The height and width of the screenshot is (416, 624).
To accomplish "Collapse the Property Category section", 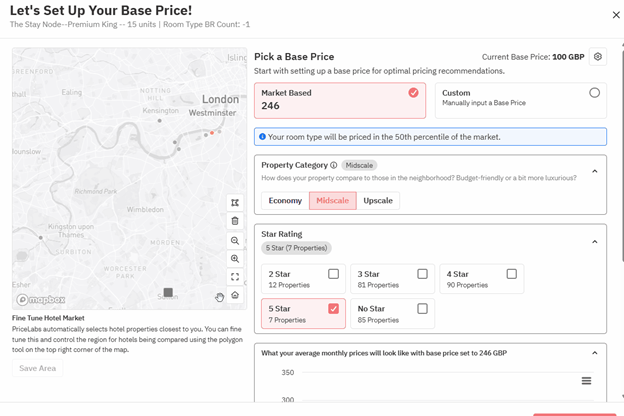I will pyautogui.click(x=594, y=171).
